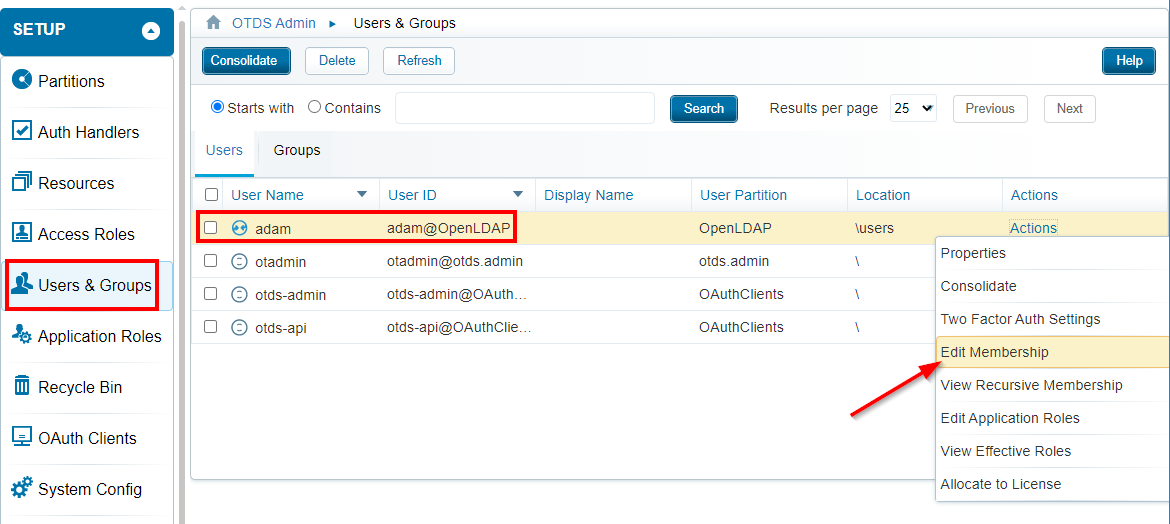This screenshot has height=524, width=1170.
Task: Click the Recycle Bin trash icon
Action: [x=21, y=386]
